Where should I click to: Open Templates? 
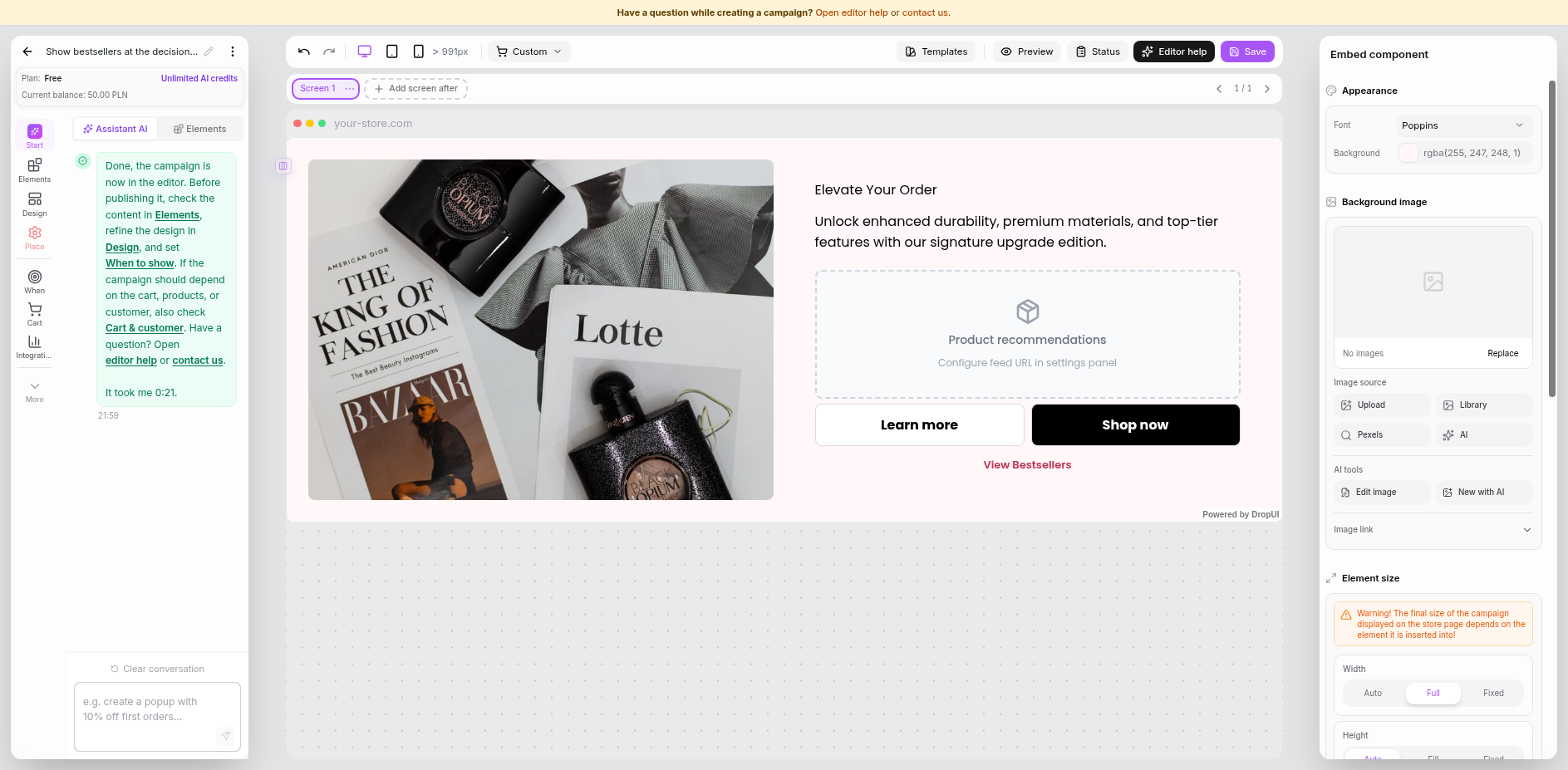(x=936, y=51)
